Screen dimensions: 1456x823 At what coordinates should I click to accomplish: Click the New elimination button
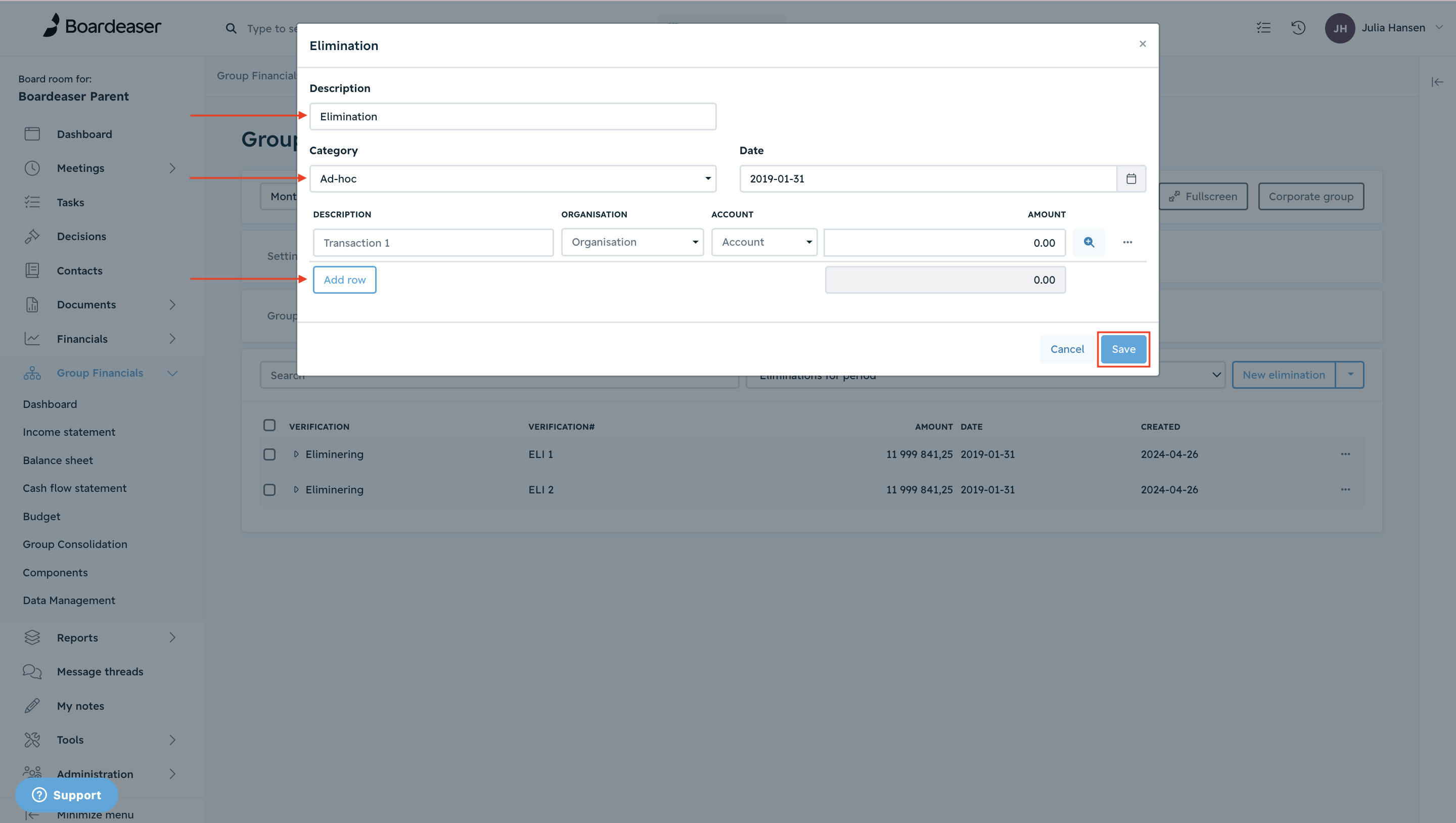[1283, 375]
